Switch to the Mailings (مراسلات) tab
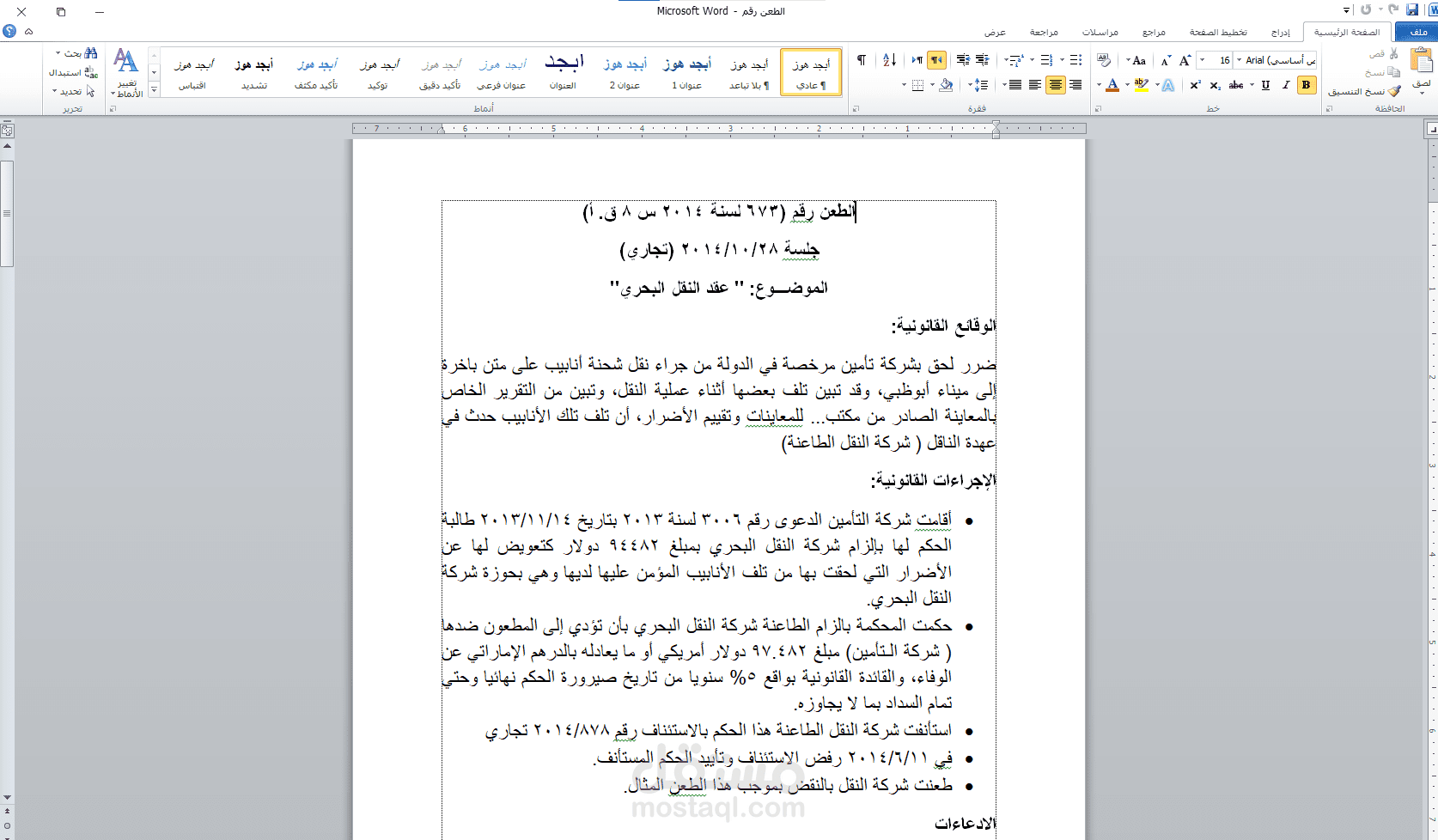The height and width of the screenshot is (840, 1438). pos(1100,32)
